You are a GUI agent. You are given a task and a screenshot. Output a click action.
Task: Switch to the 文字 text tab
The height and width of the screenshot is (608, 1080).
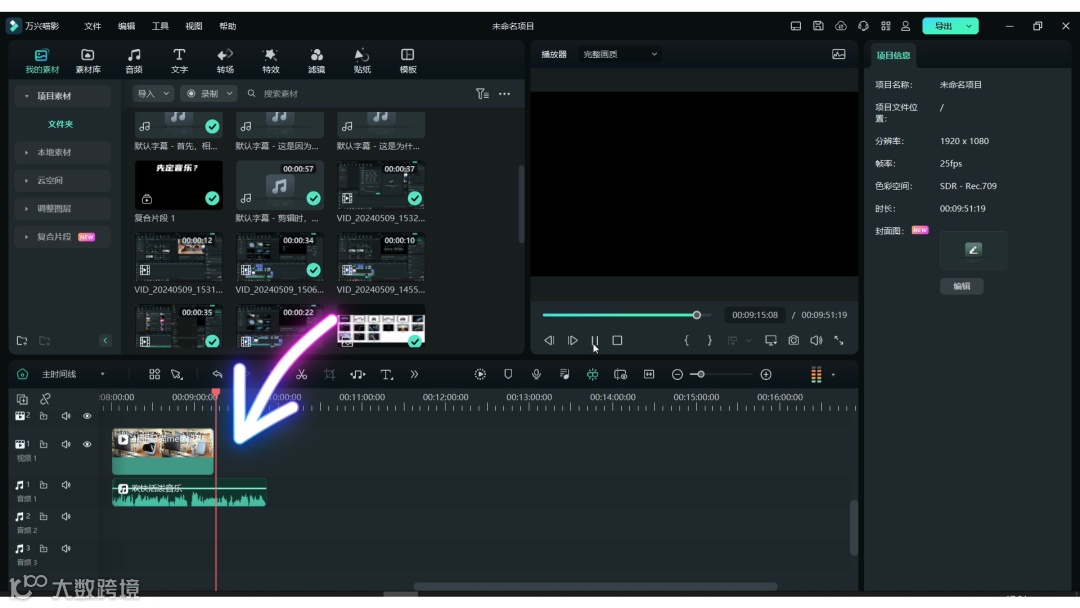click(179, 61)
